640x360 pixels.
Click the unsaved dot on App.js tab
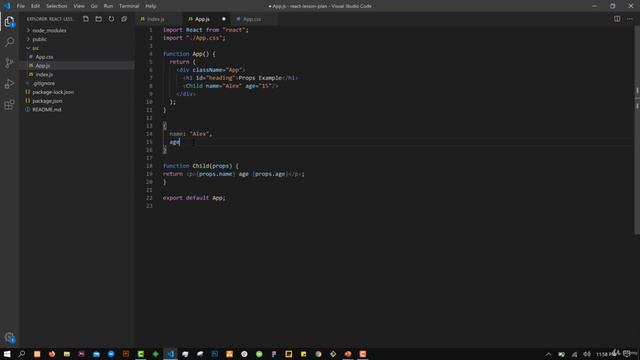click(224, 19)
